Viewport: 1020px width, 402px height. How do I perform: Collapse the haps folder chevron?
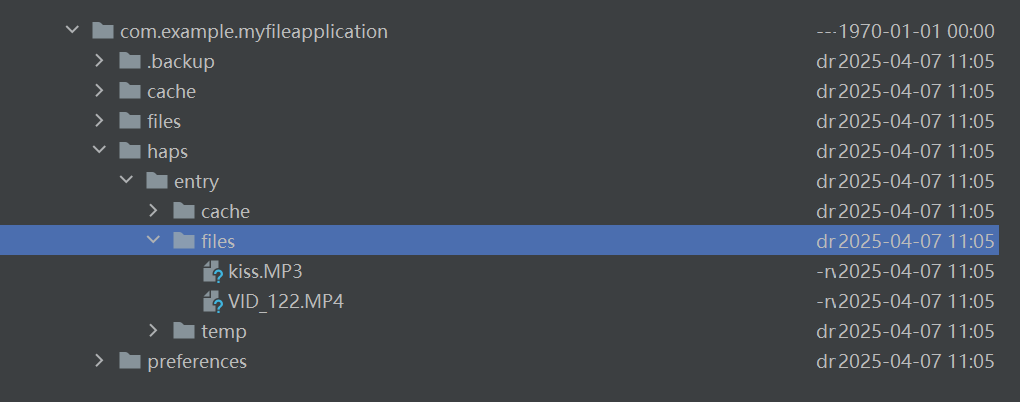click(100, 150)
